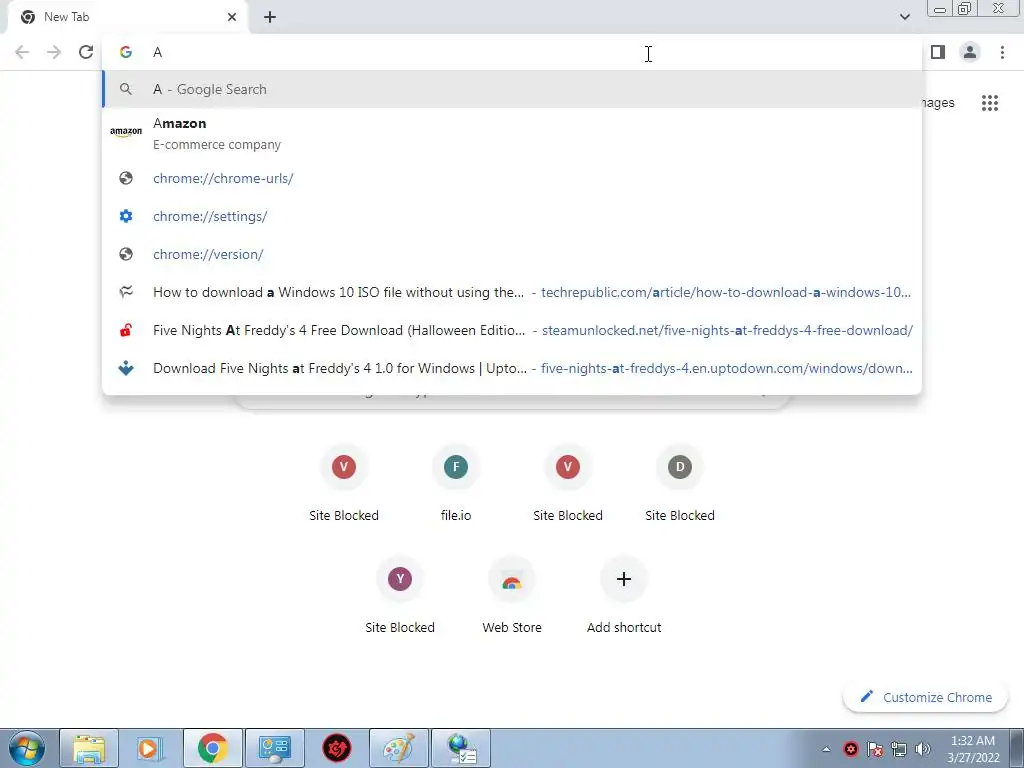Click the Customize Chrome button
The width and height of the screenshot is (1024, 768).
926,697
